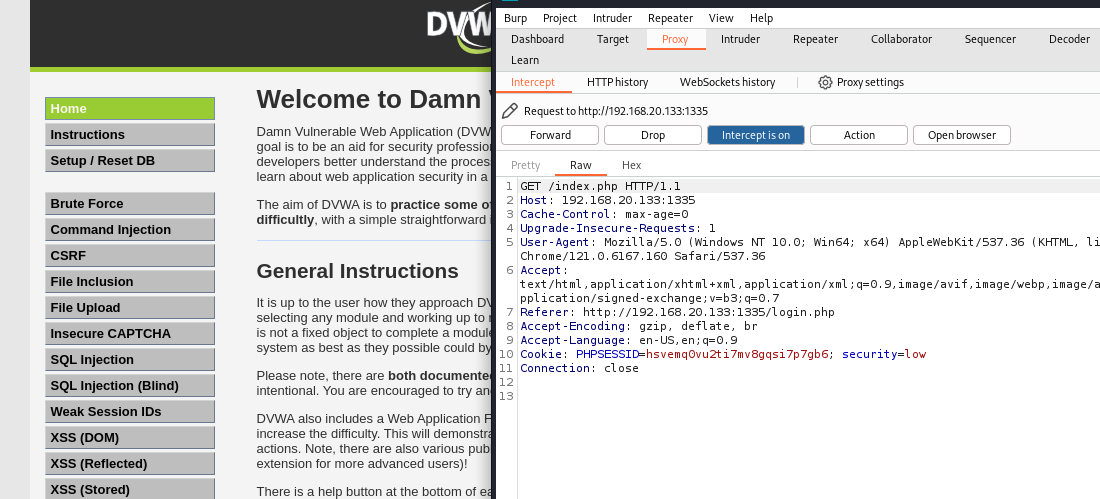
Task: Click the Accept-Language header line
Action: pyautogui.click(x=629, y=340)
